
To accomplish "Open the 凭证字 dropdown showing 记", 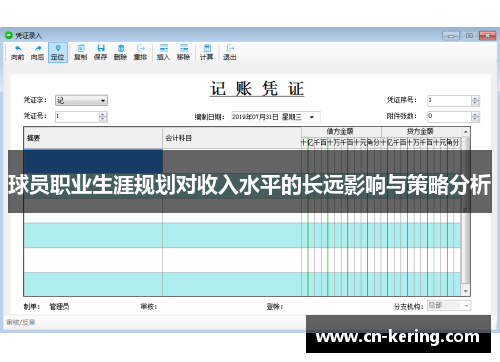I will click(x=81, y=100).
